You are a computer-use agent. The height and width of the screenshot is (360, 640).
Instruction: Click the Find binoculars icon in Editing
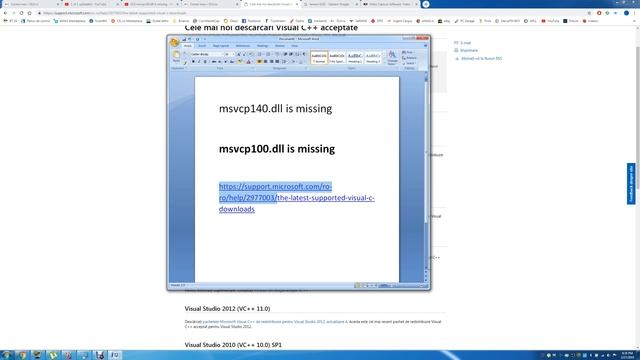[x=404, y=52]
